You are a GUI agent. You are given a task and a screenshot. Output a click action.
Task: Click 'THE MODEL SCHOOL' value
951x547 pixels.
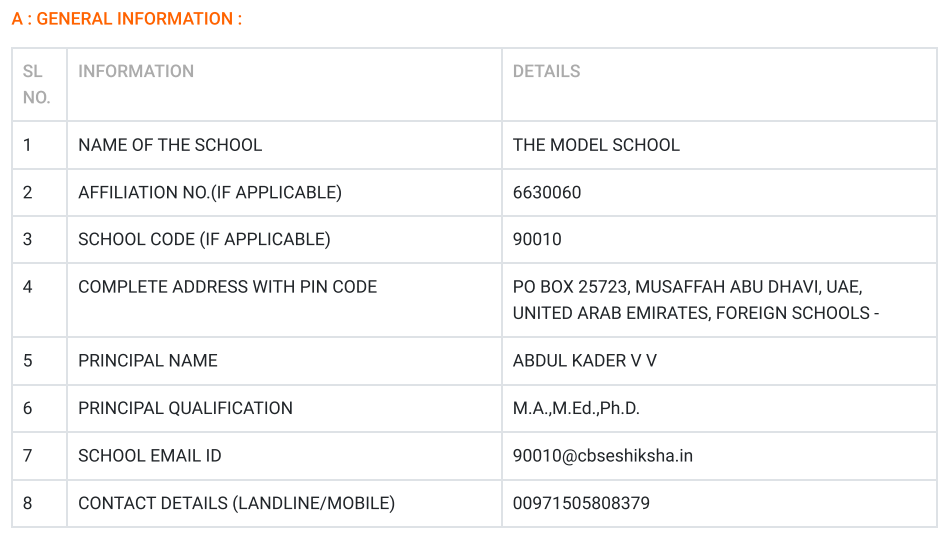596,145
